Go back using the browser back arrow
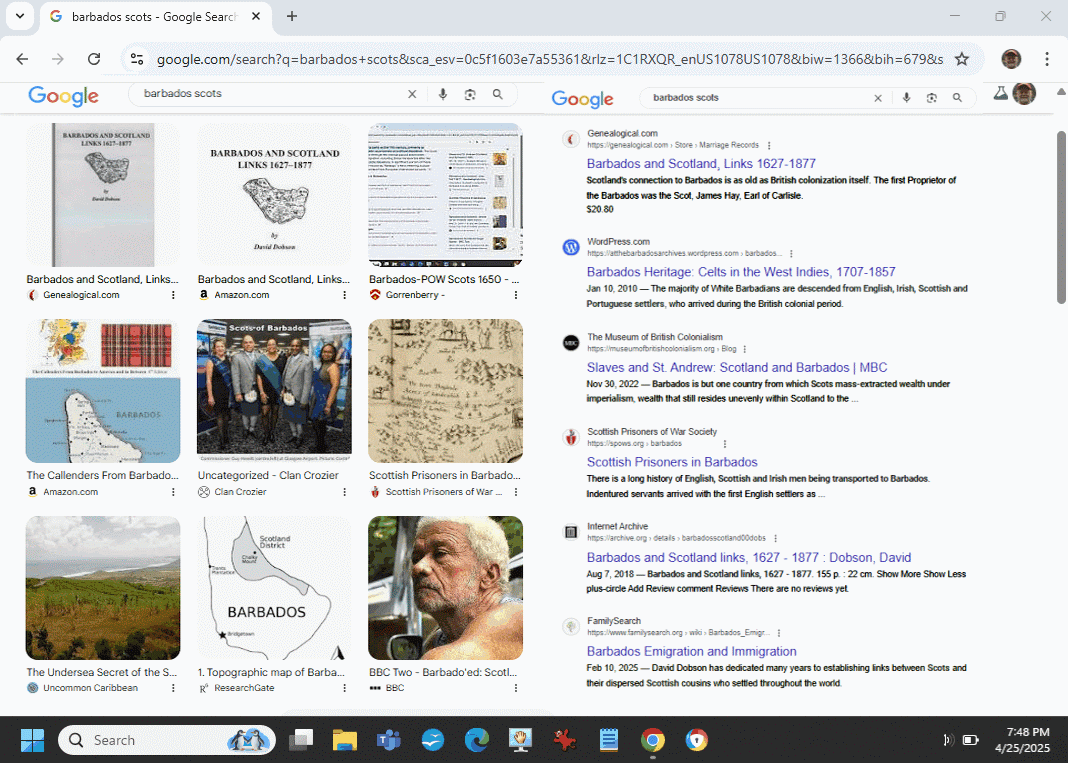The height and width of the screenshot is (763, 1068). 22,59
